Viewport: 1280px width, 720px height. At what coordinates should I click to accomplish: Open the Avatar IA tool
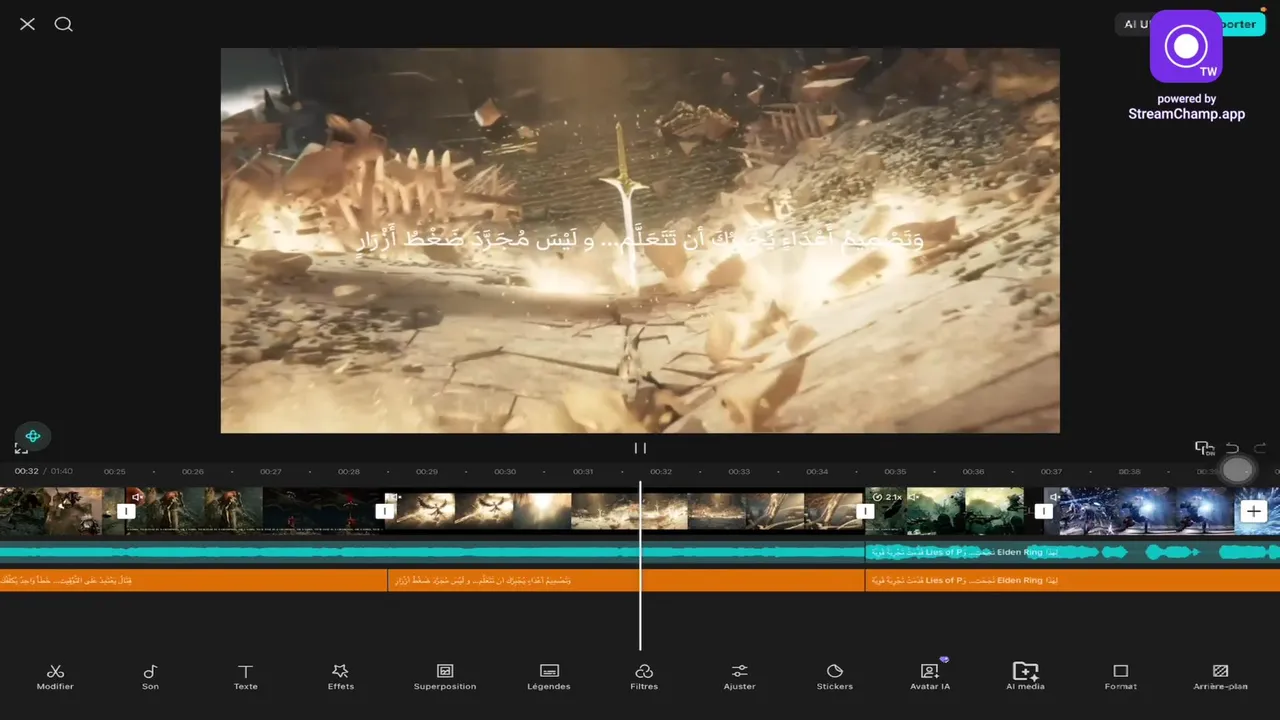930,677
